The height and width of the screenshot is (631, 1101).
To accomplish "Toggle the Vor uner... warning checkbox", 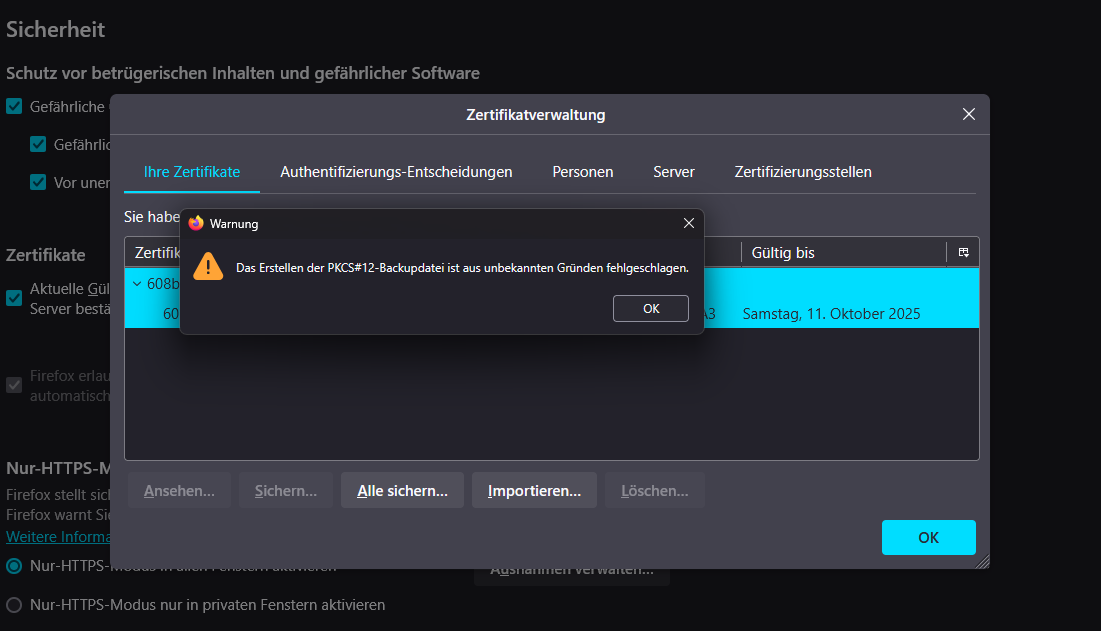I will 38,182.
